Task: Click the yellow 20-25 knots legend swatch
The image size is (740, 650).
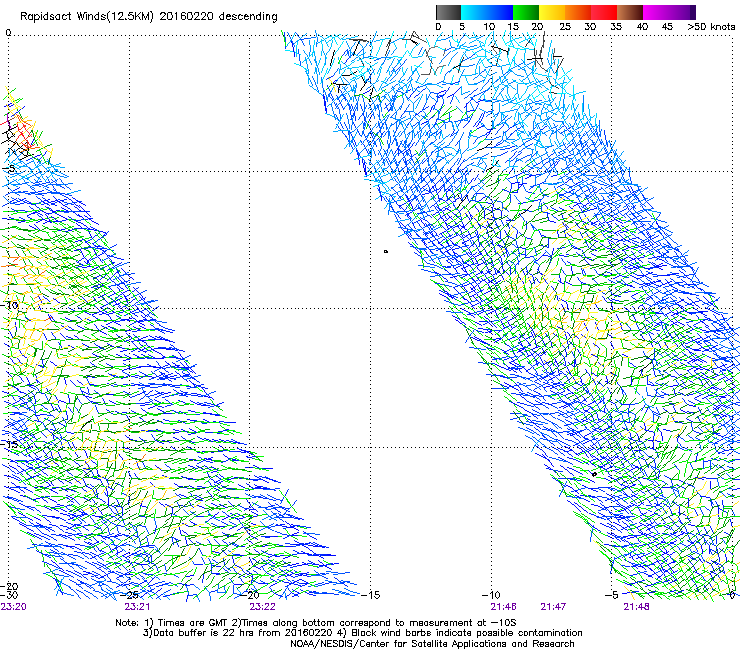Action: (x=552, y=12)
